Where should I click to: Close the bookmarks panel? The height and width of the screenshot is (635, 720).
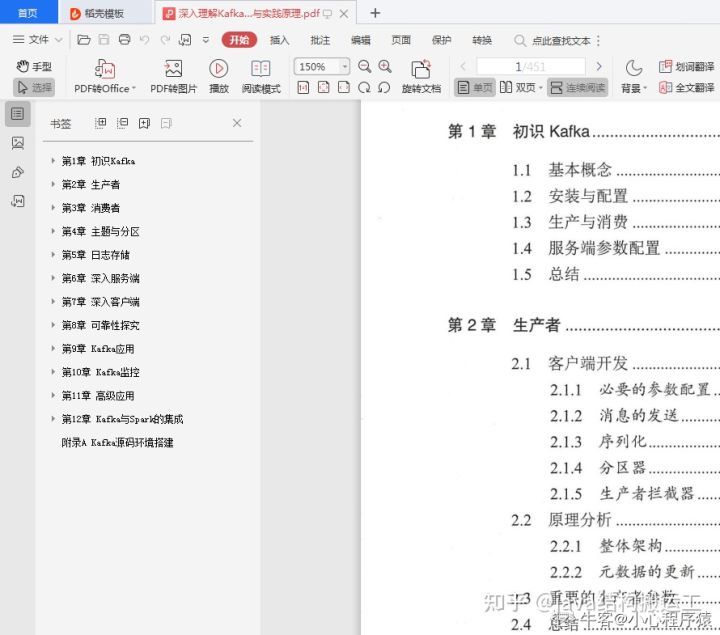tap(237, 123)
